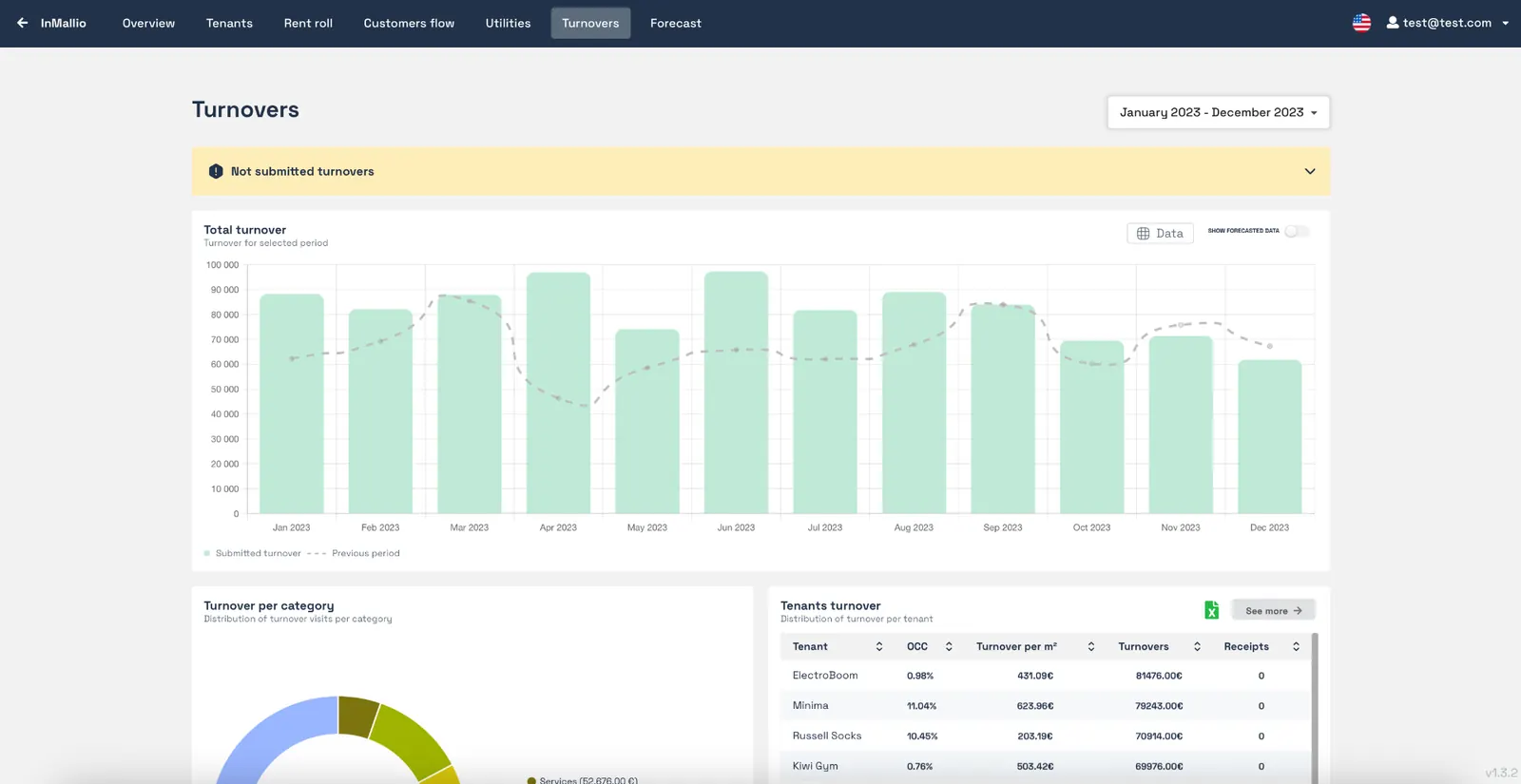Click the Not submitted turnovers label
Screen dimensions: 1521x784
pyautogui.click(x=302, y=172)
